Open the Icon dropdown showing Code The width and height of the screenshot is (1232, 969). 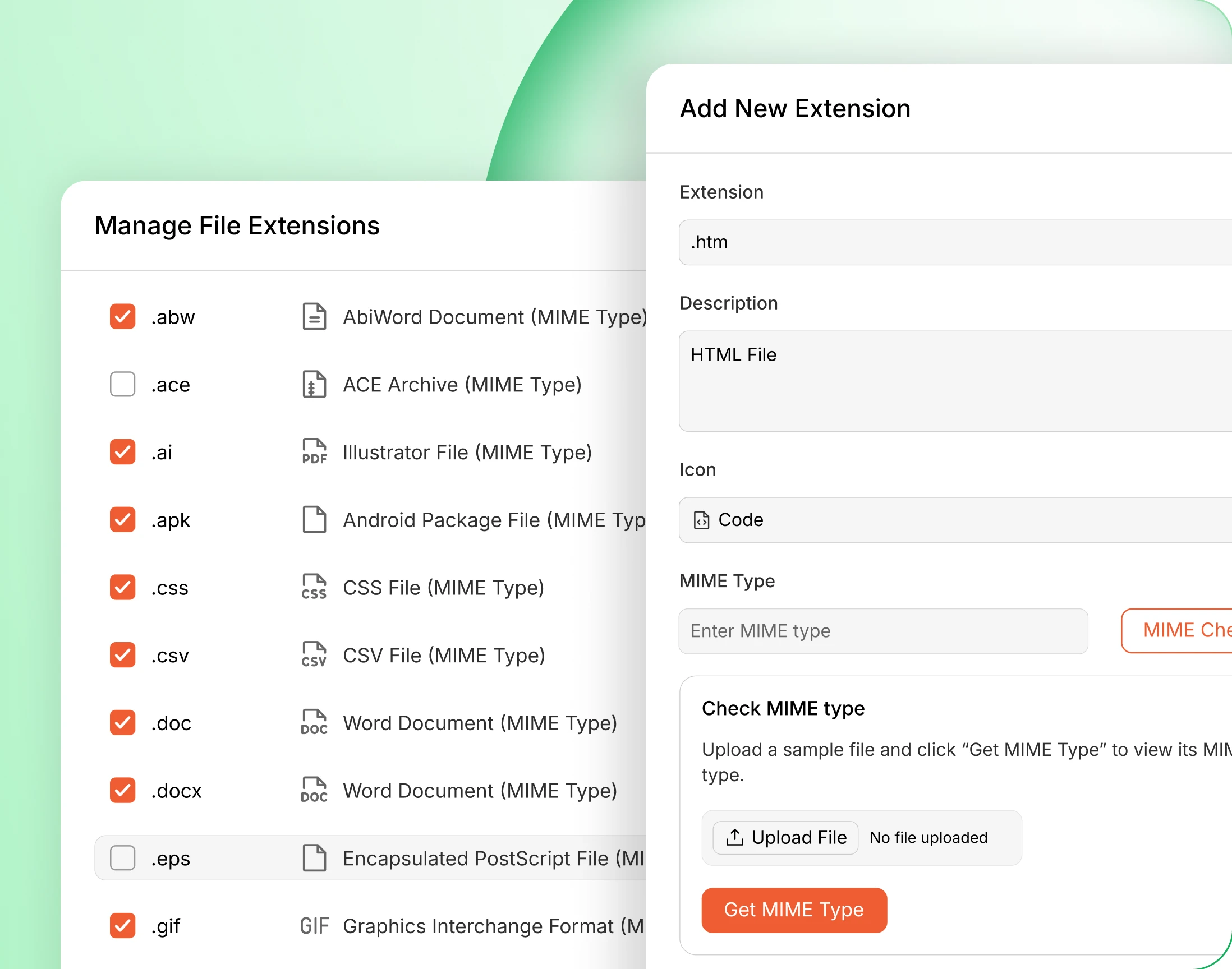[x=955, y=520]
